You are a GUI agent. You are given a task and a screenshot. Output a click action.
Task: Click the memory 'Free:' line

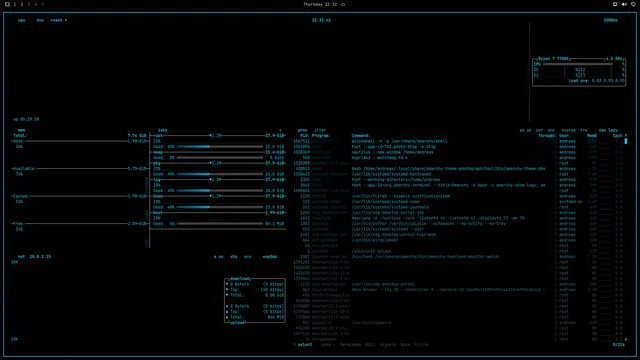tap(79, 224)
